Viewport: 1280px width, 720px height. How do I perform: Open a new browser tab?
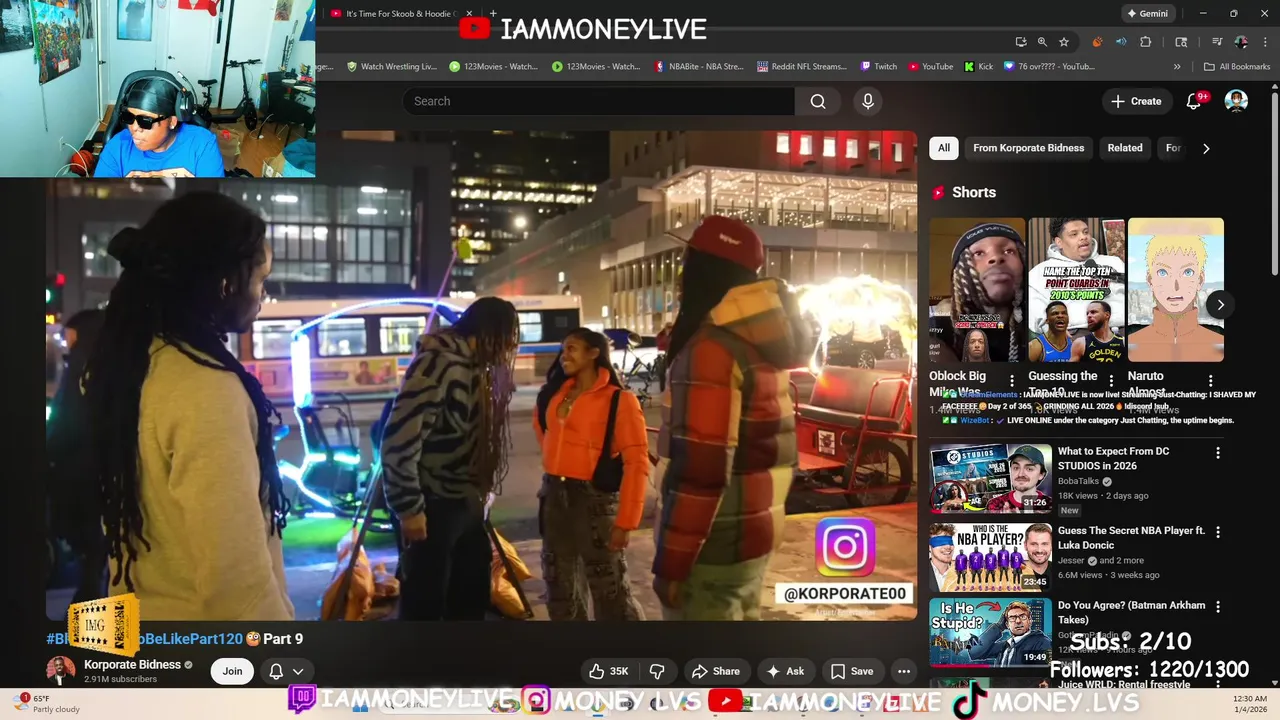(492, 14)
